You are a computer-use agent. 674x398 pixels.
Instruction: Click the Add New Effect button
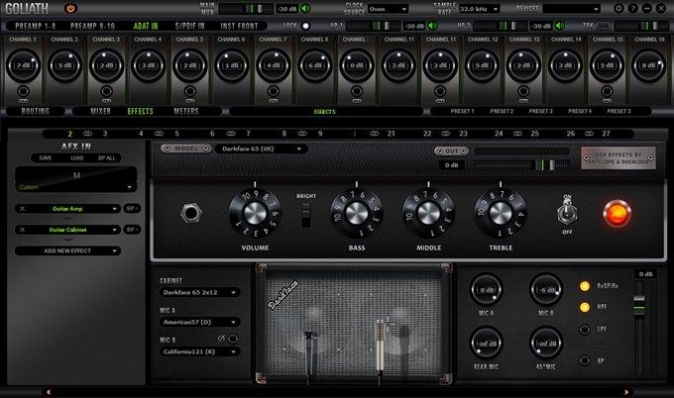[x=68, y=251]
